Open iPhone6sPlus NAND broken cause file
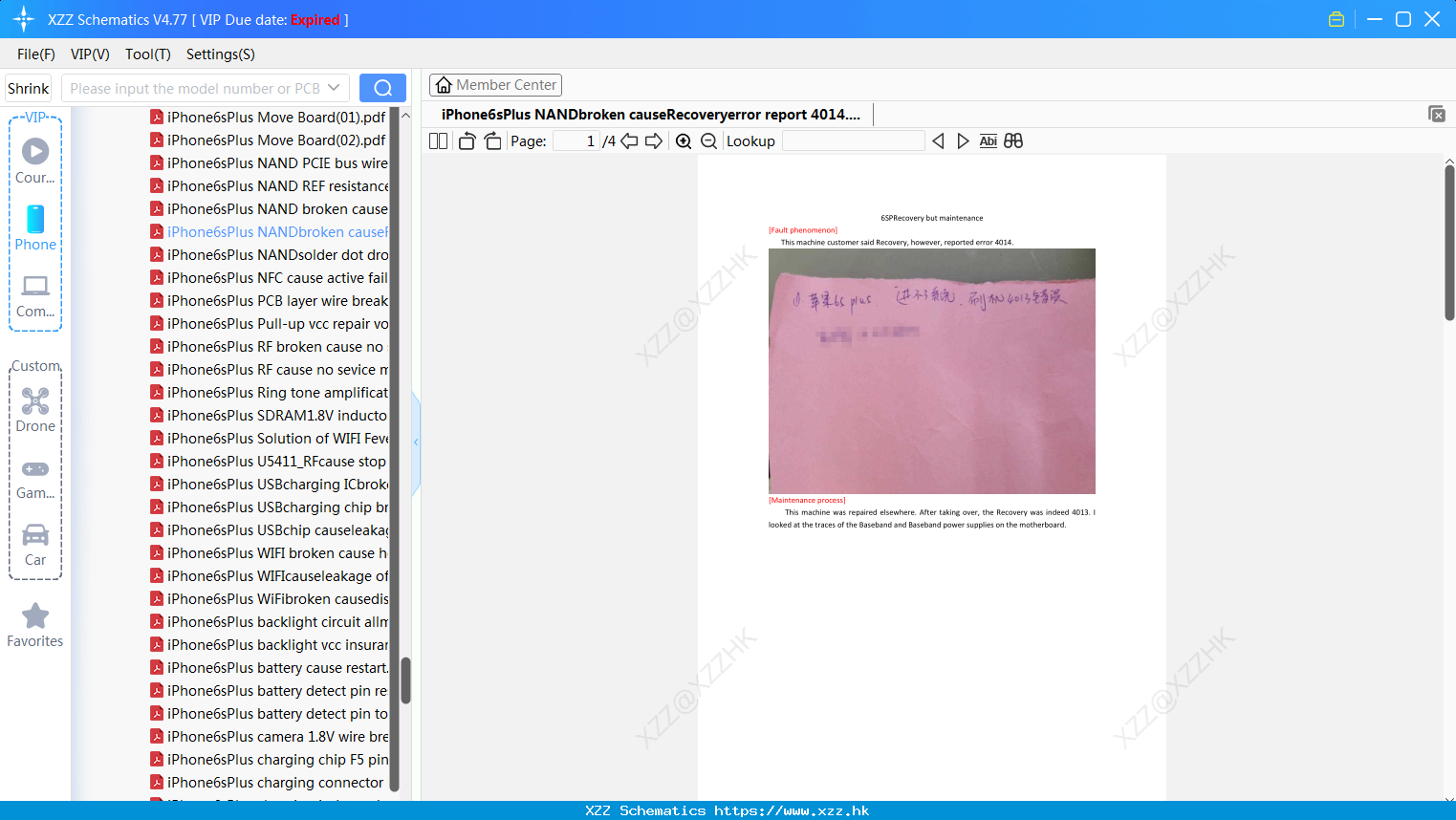This screenshot has height=820, width=1456. point(269,209)
